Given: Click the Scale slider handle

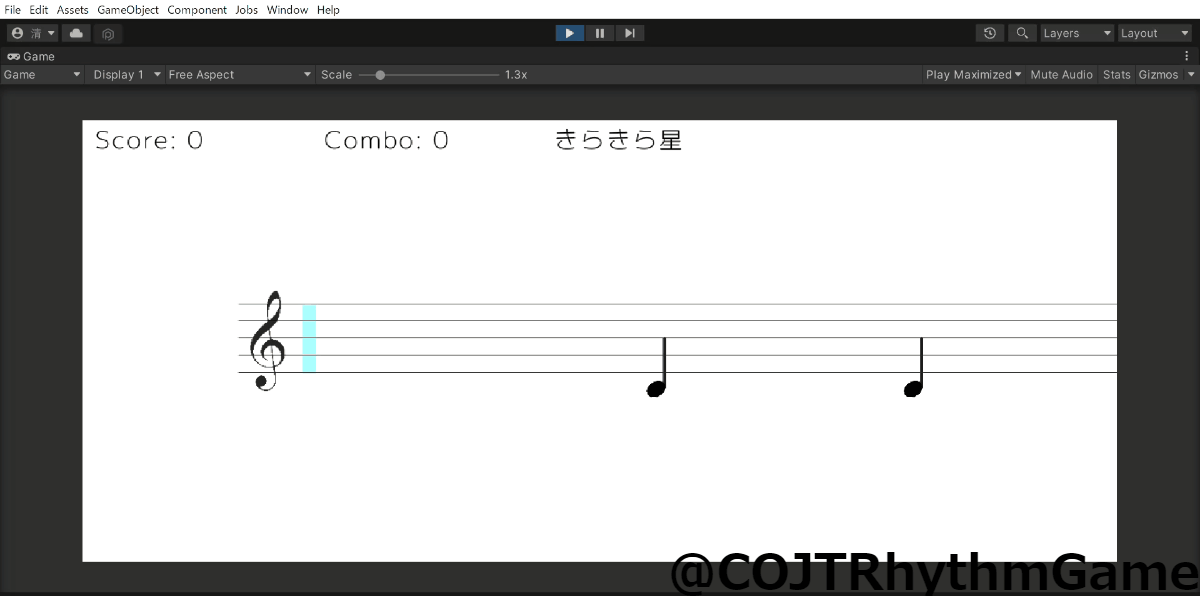Looking at the screenshot, I should pos(380,75).
